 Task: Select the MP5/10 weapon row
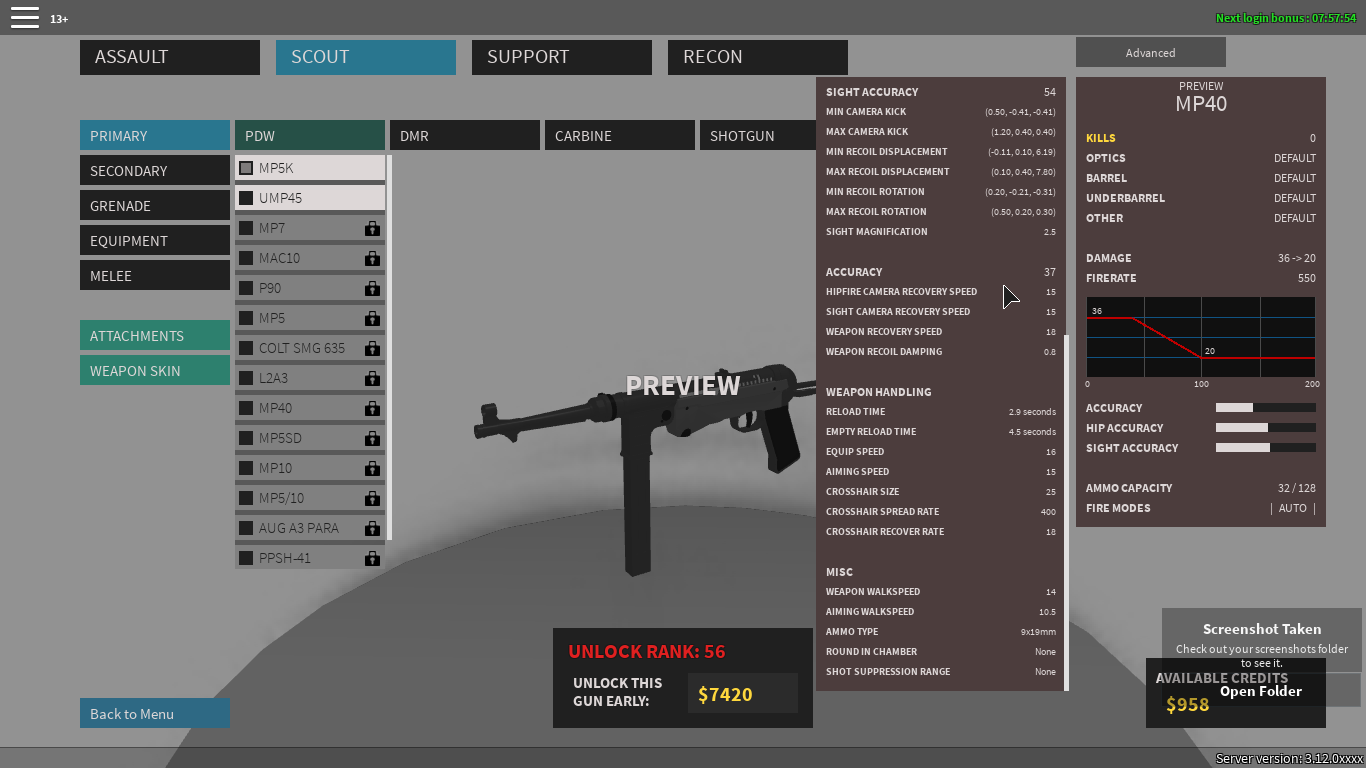pyautogui.click(x=310, y=498)
